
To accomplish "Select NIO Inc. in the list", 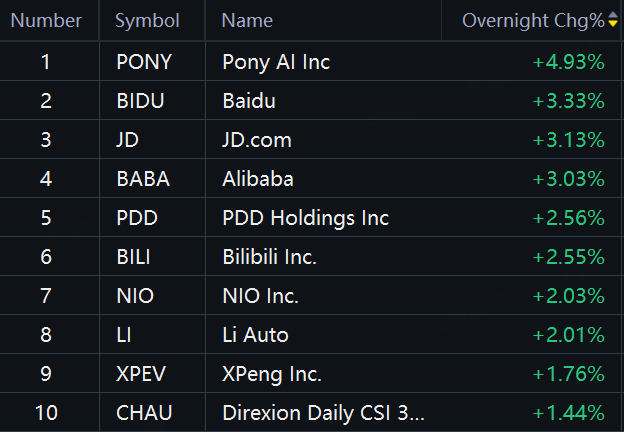I will coord(261,296).
